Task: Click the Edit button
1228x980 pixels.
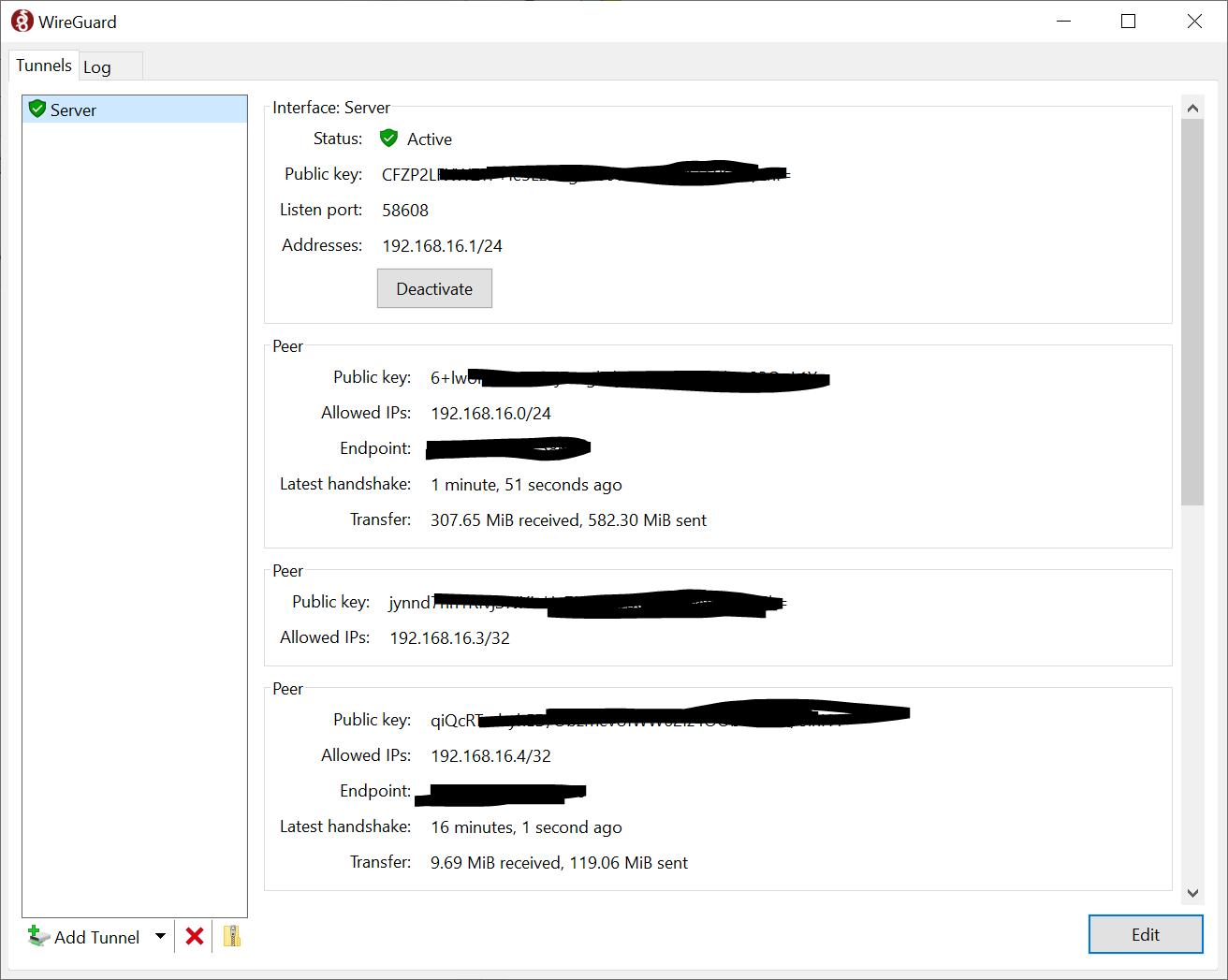Action: tap(1146, 934)
